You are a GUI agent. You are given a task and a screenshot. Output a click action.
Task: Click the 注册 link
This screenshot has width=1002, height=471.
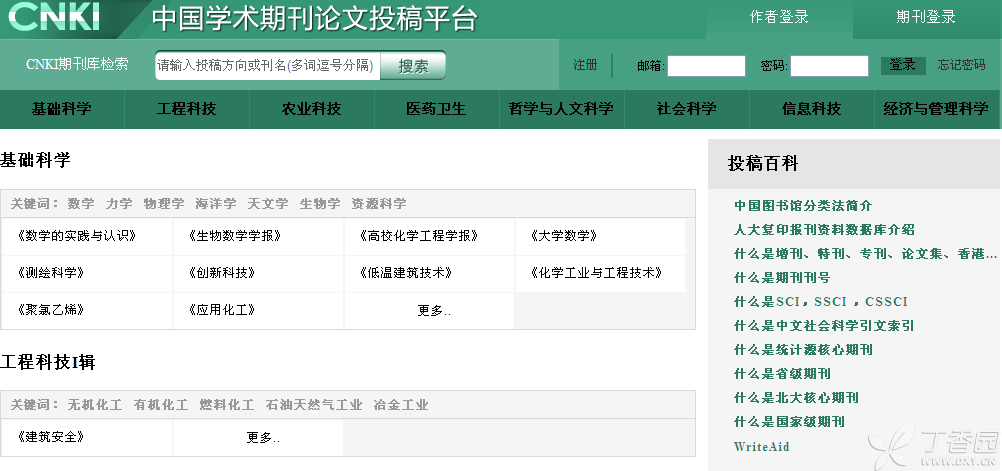[585, 65]
